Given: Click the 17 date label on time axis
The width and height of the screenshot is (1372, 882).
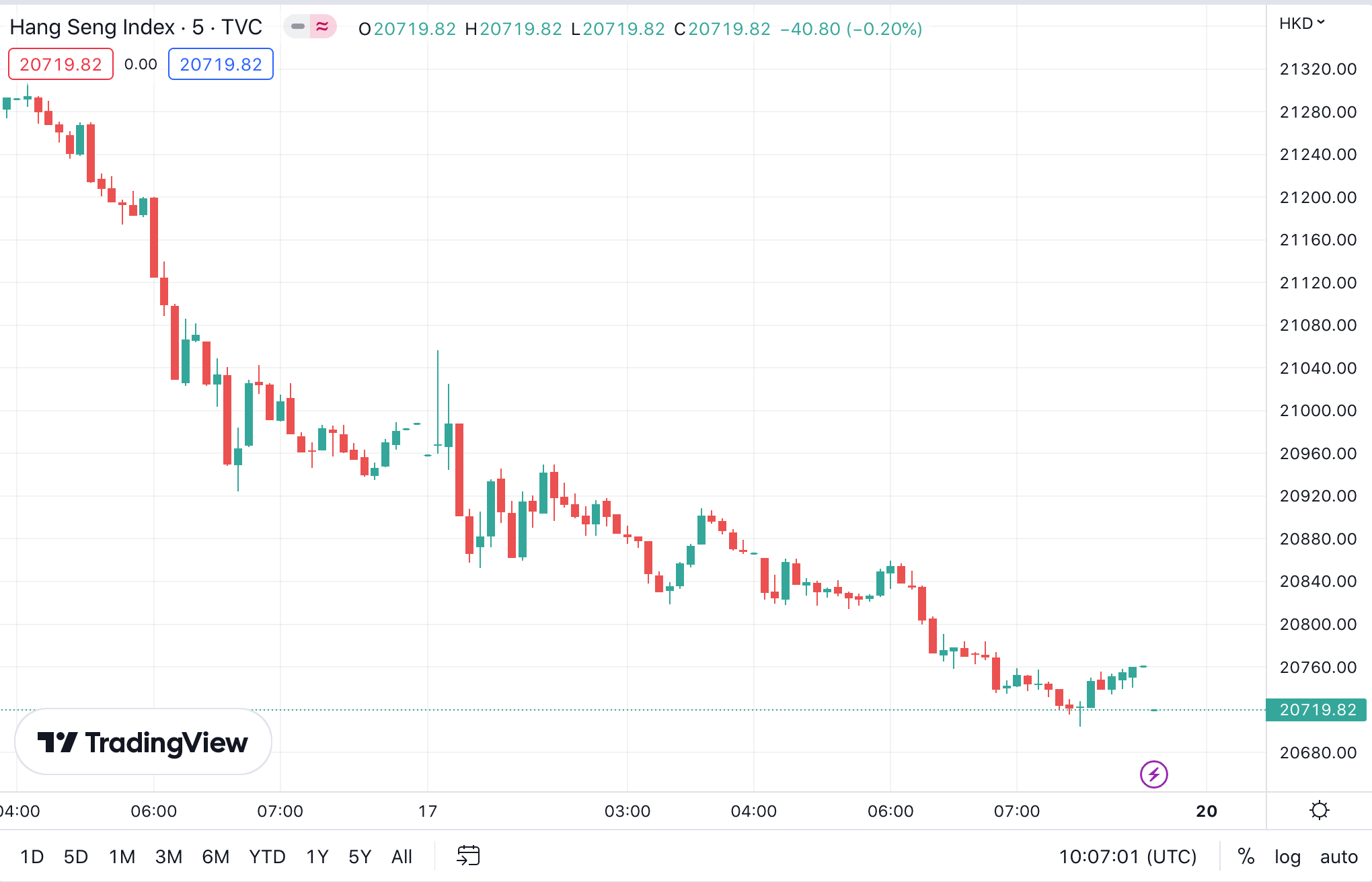Looking at the screenshot, I should click(428, 811).
